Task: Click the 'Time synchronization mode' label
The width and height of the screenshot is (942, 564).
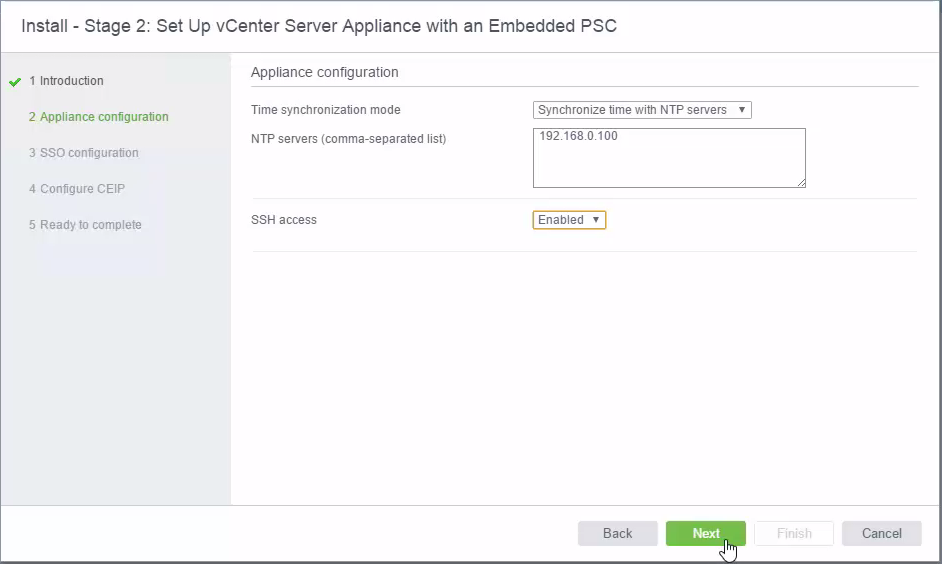Action: point(326,110)
